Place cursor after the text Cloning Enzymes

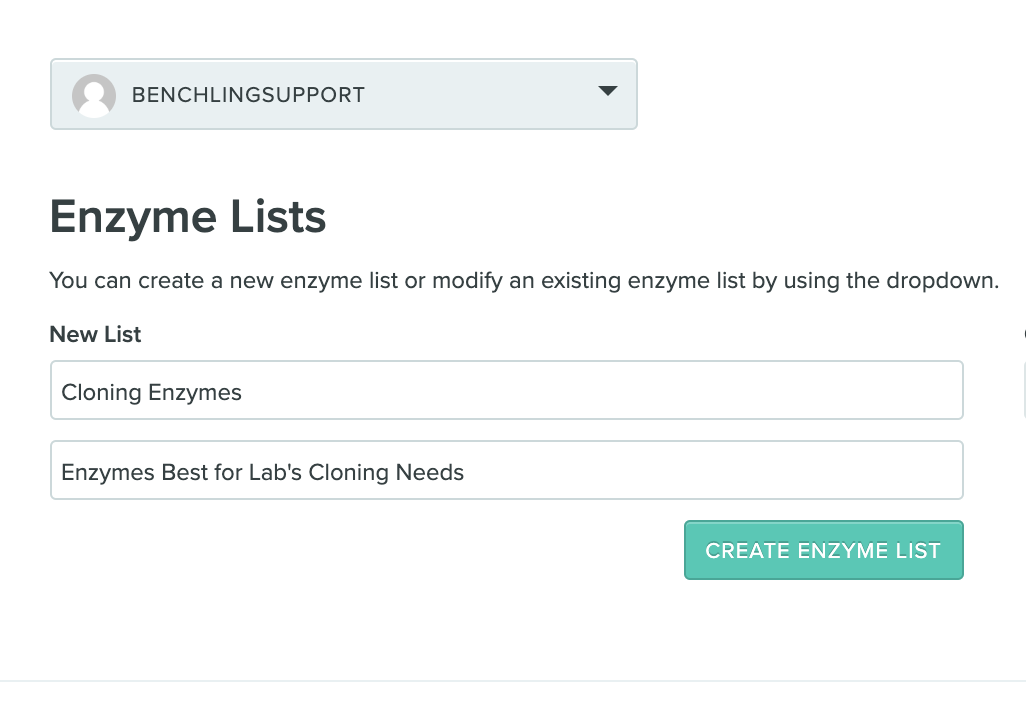tap(244, 392)
